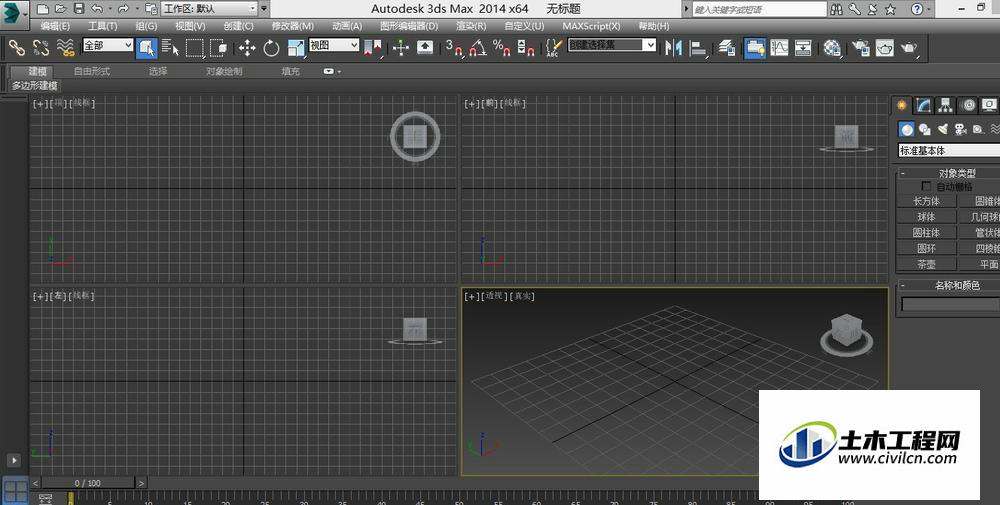Image resolution: width=1000 pixels, height=505 pixels.
Task: Click the 多边形建模 panel label
Action: (x=34, y=85)
